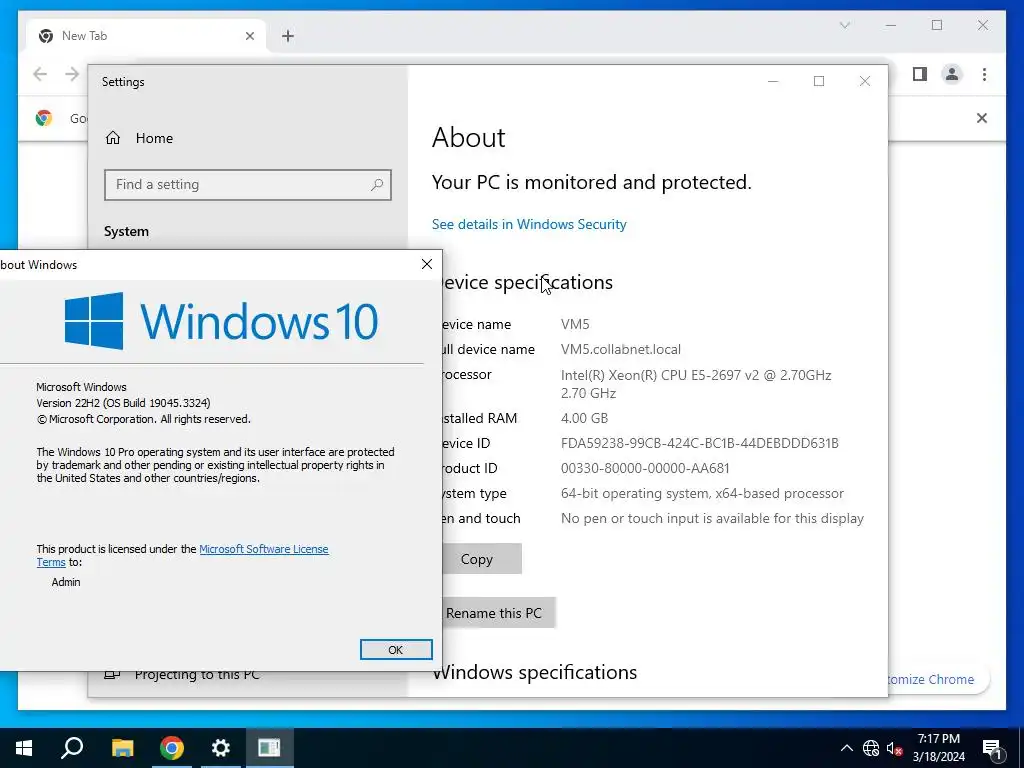Open See details in Windows Security link

(x=529, y=224)
